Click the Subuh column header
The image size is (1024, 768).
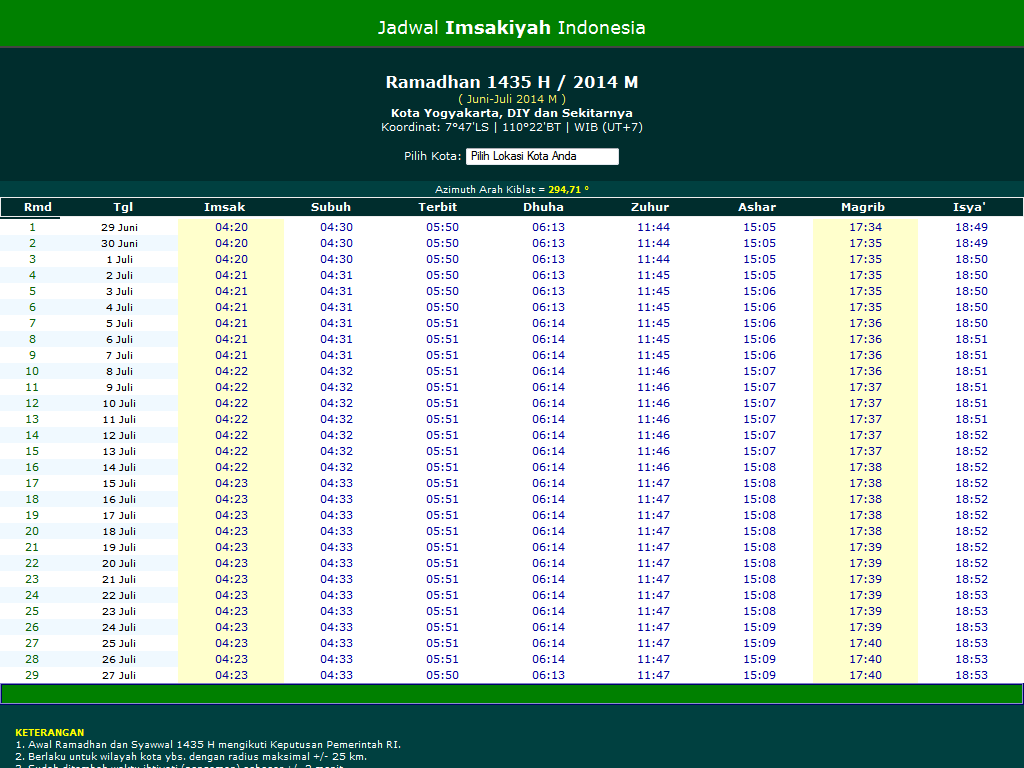pyautogui.click(x=331, y=207)
